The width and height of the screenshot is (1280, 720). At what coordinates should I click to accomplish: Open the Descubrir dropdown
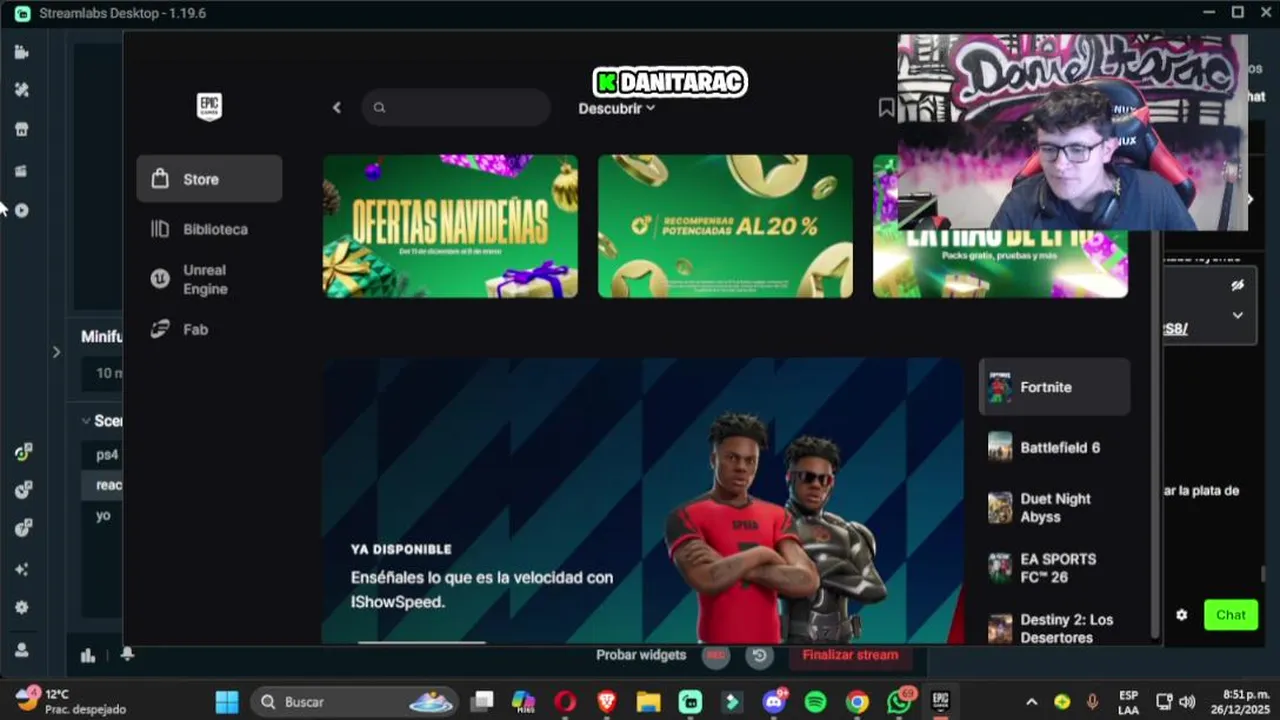[616, 108]
